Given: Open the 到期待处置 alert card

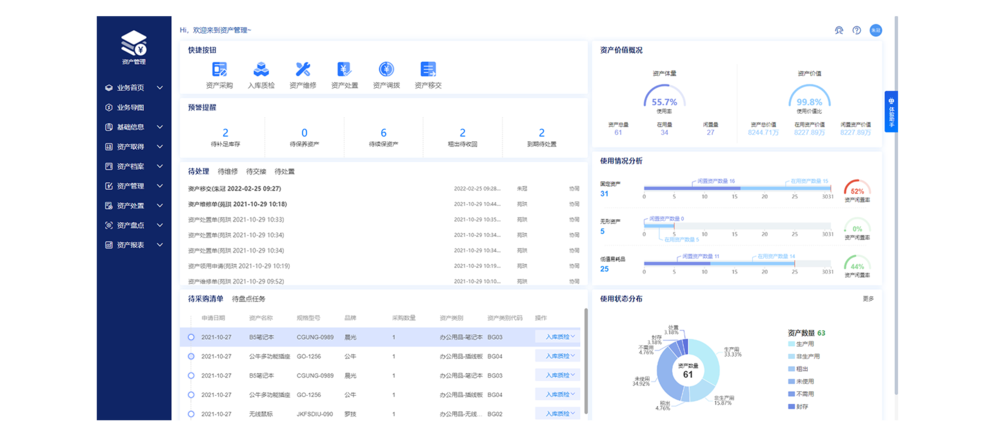Looking at the screenshot, I should pyautogui.click(x=541, y=137).
